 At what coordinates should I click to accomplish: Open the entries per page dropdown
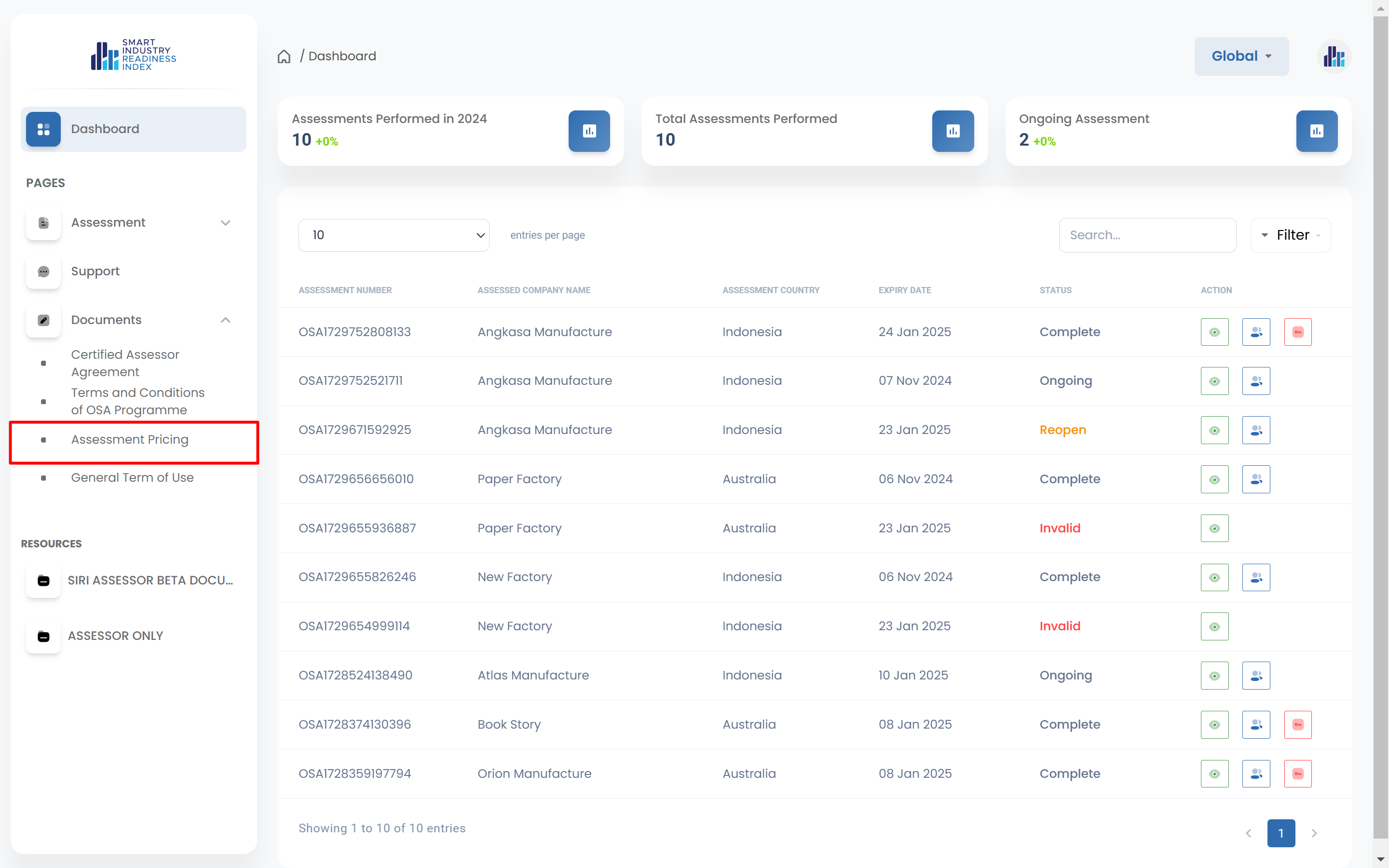393,235
